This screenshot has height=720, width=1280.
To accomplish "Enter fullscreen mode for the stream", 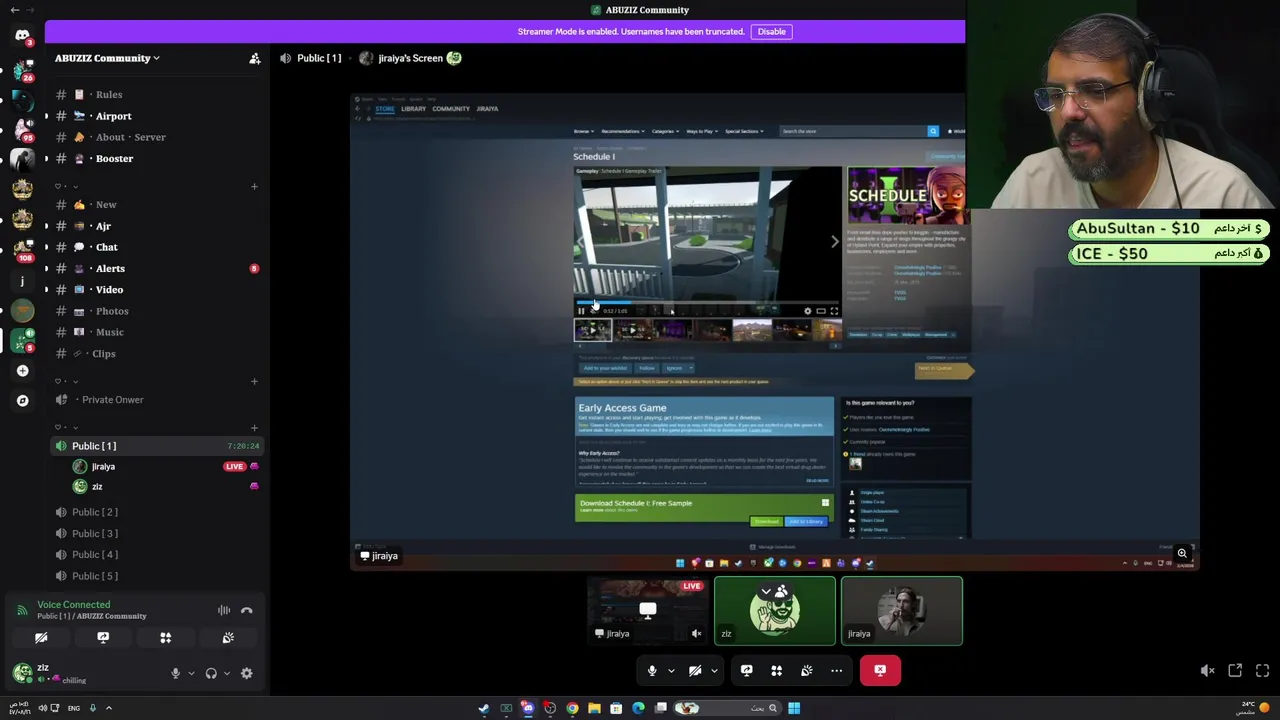I will (x=1262, y=670).
